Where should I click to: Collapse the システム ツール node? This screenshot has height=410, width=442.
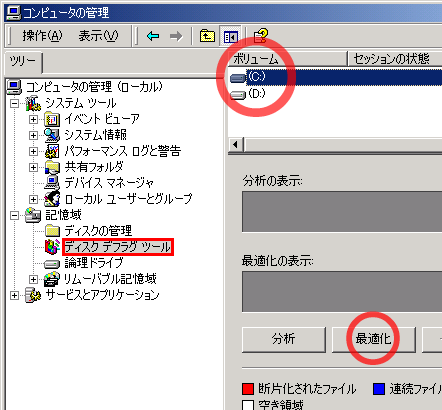(x=14, y=103)
